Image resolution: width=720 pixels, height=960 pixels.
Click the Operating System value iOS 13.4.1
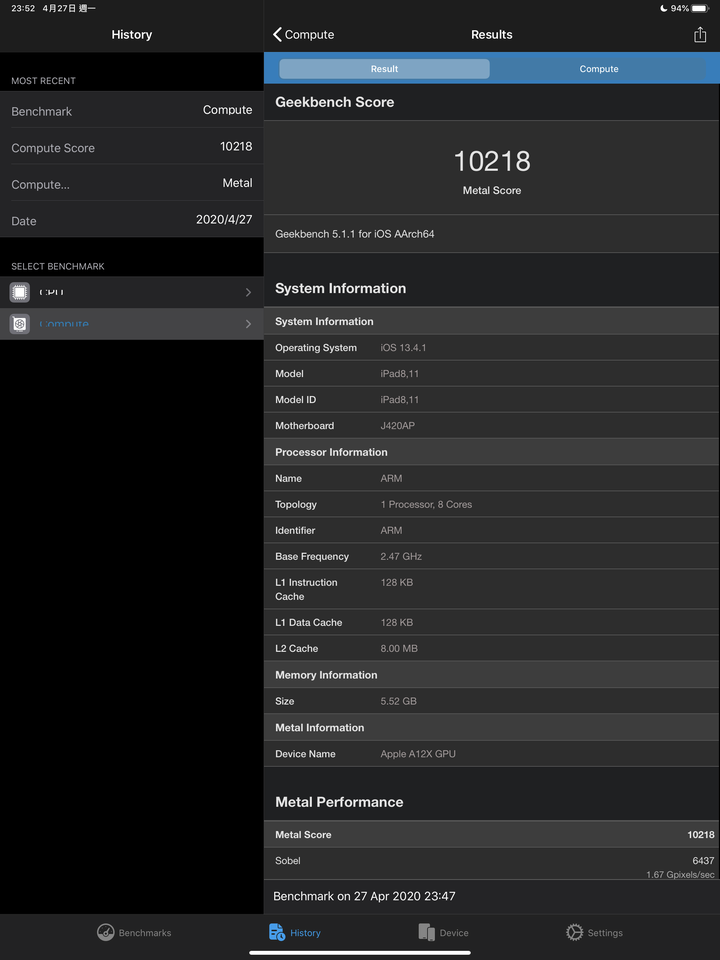point(403,348)
